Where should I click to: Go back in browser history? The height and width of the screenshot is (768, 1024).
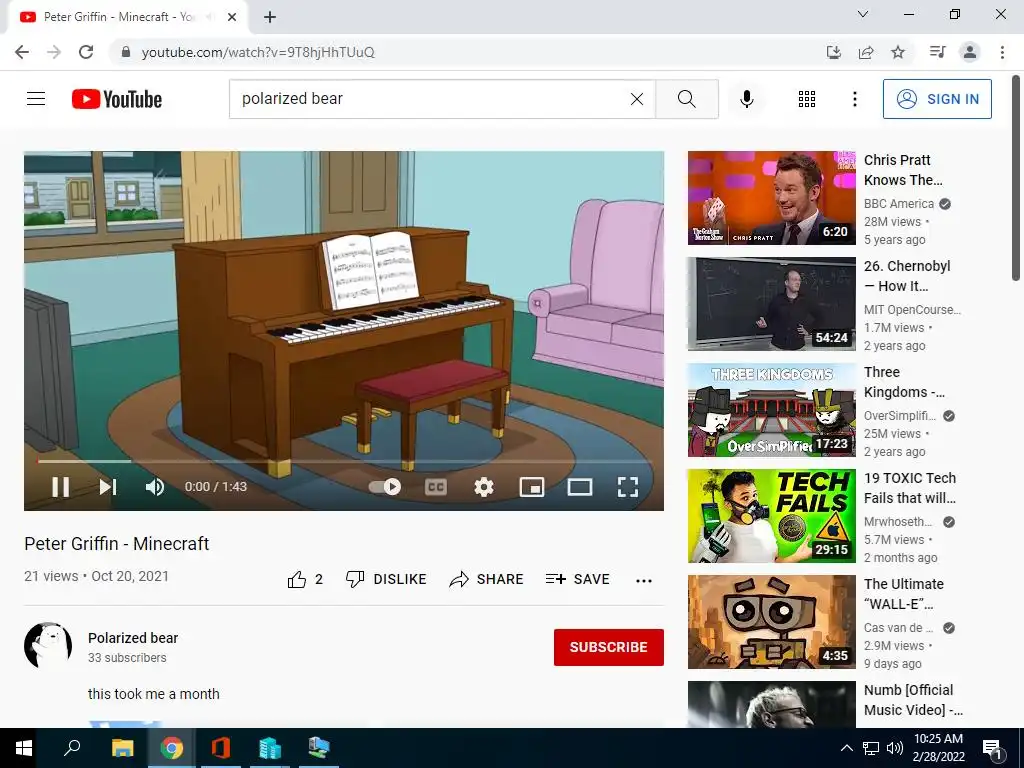point(22,52)
